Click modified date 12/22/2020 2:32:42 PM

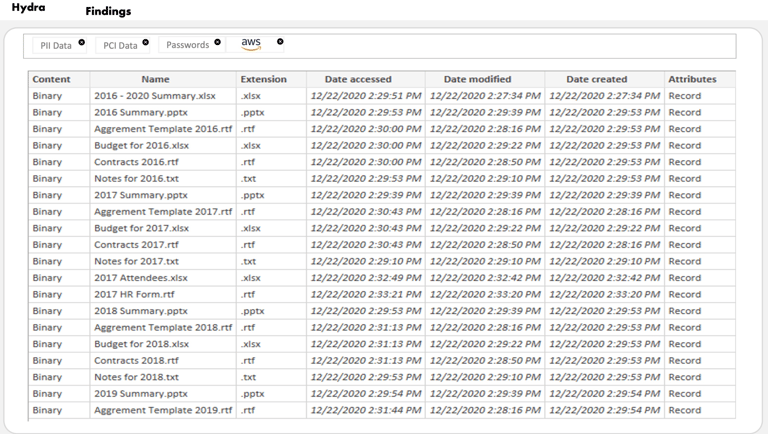(485, 278)
